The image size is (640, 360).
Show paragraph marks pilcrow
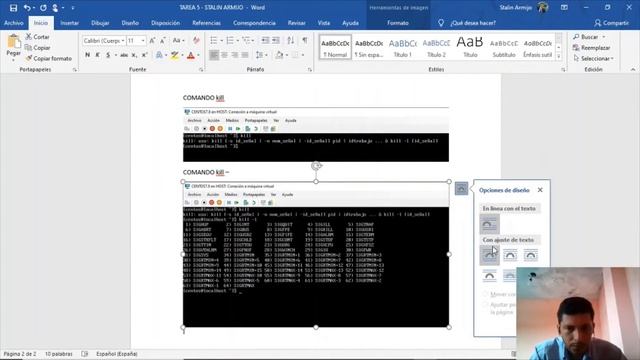(305, 40)
